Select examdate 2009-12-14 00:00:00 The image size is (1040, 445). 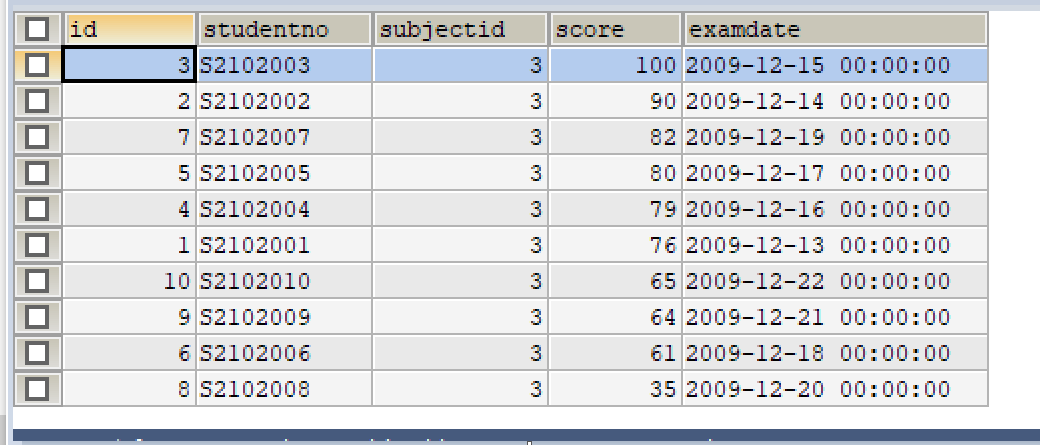point(836,101)
